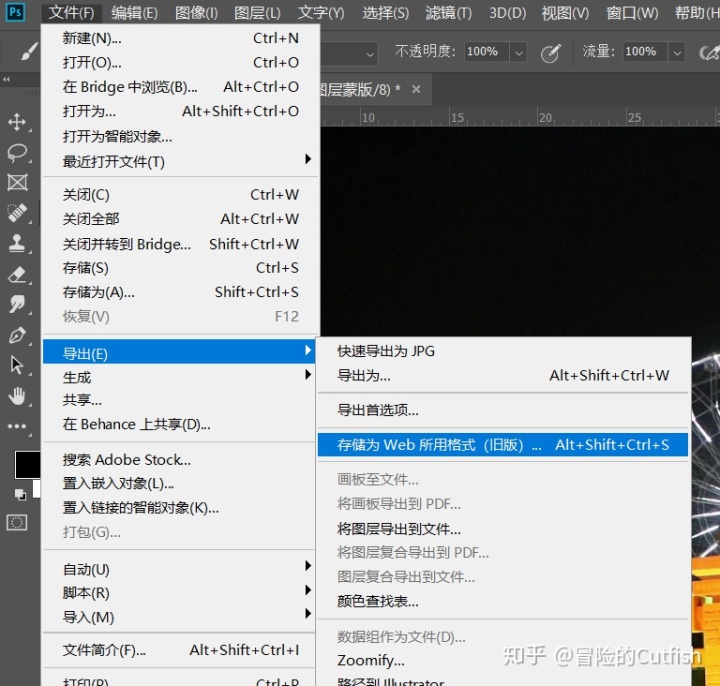Choose 将图层导出到文件...

(x=503, y=529)
